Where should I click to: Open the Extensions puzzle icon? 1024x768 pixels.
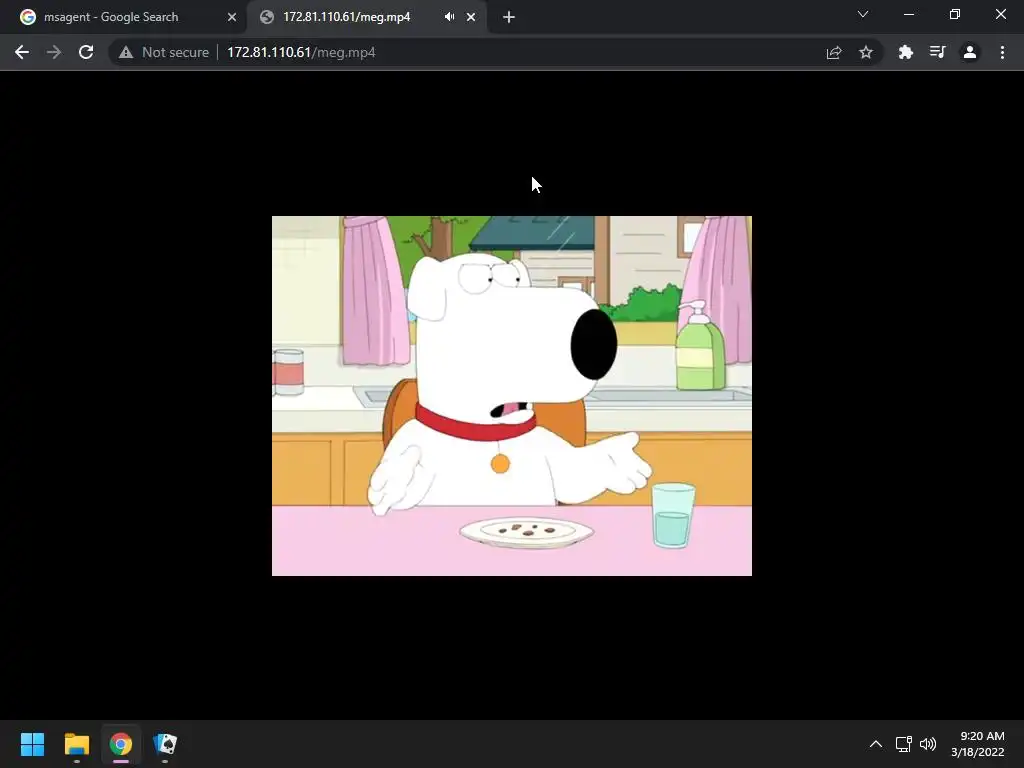[x=905, y=52]
